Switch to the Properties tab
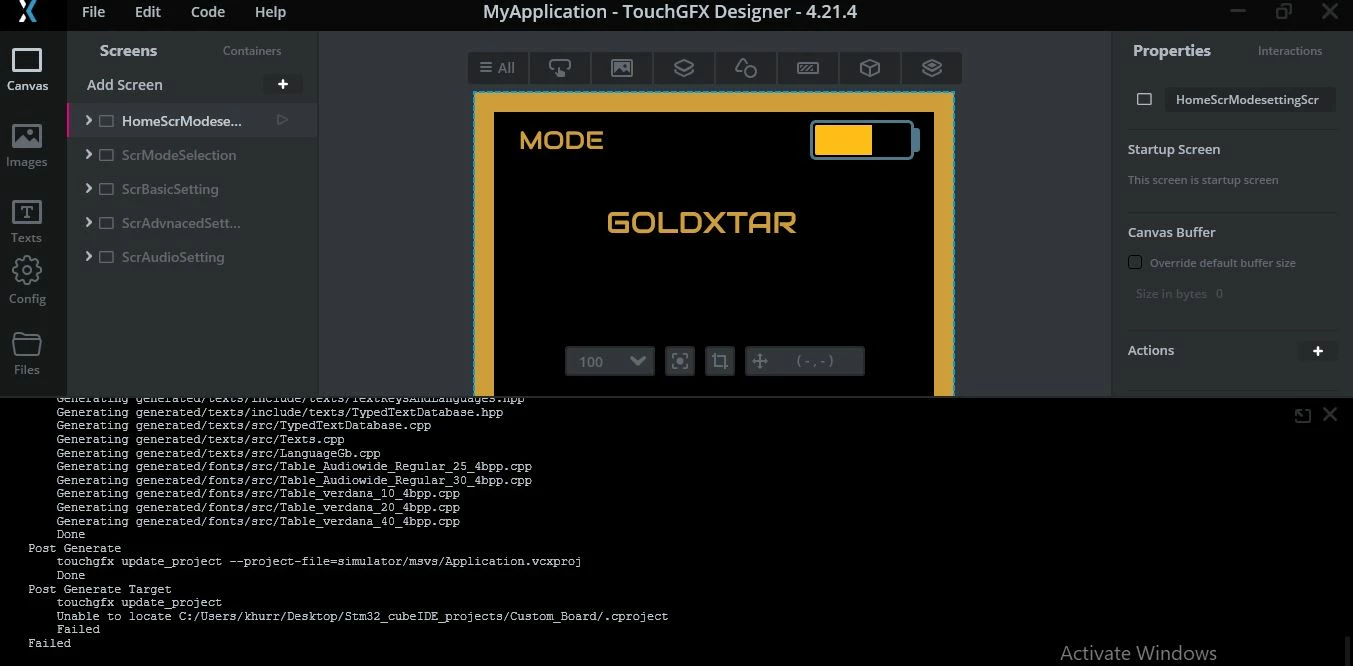The image size is (1353, 666). (1171, 51)
